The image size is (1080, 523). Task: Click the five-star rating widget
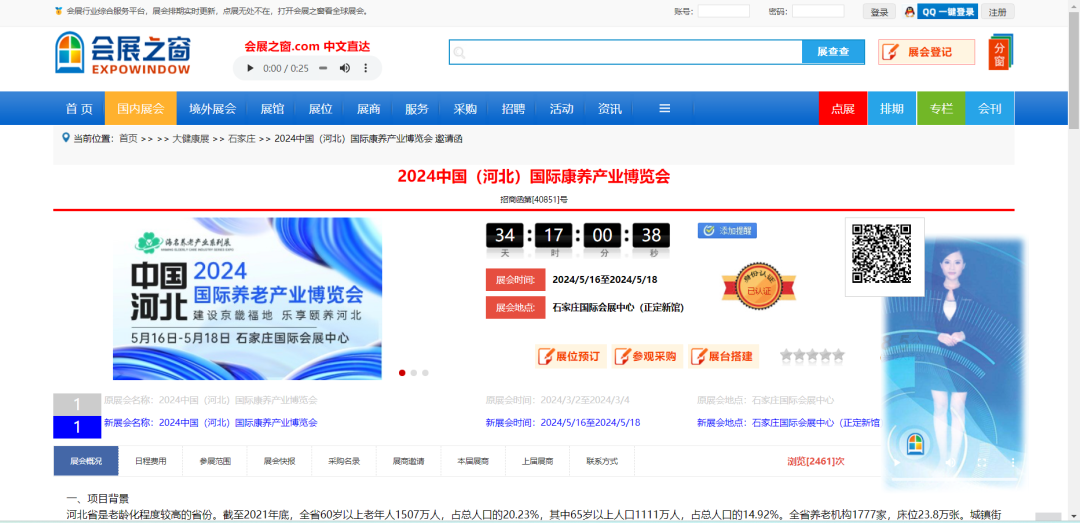coord(812,355)
